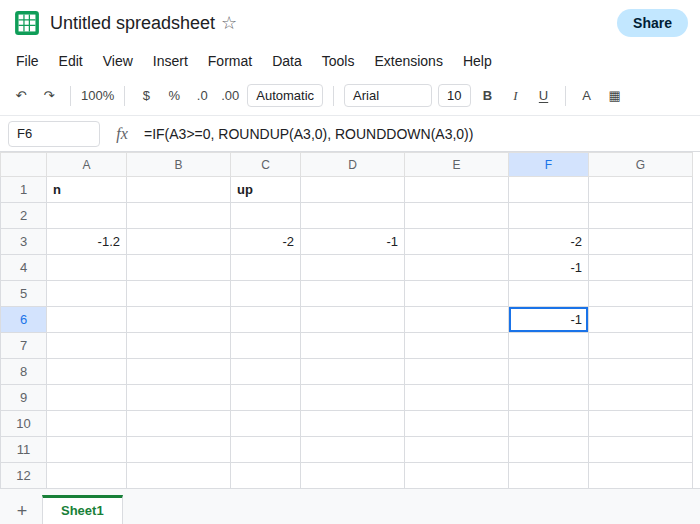Screen dimensions: 700x524
Task: Select row 6 header
Action: tap(23, 320)
